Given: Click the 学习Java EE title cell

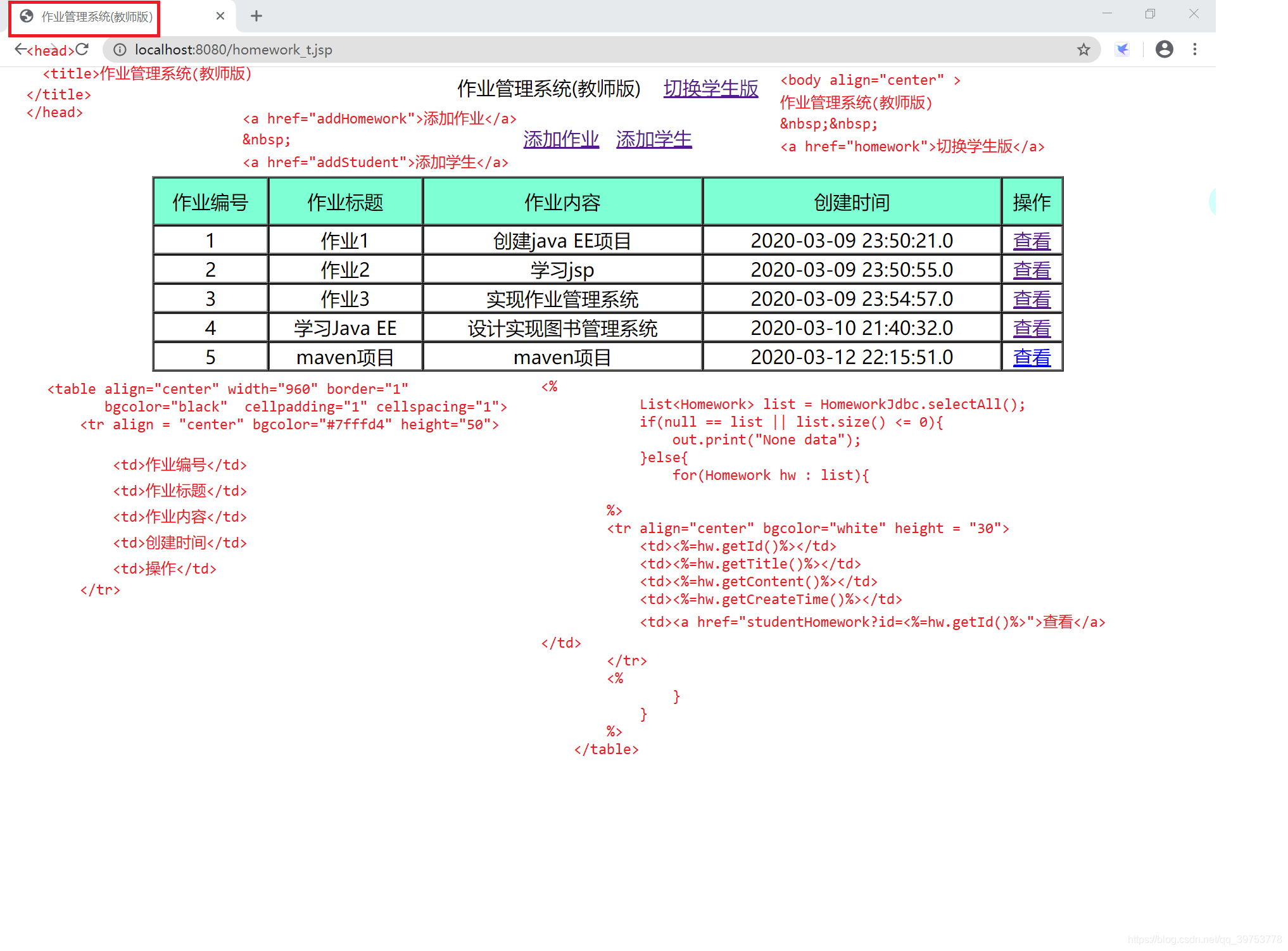Looking at the screenshot, I should pos(345,328).
